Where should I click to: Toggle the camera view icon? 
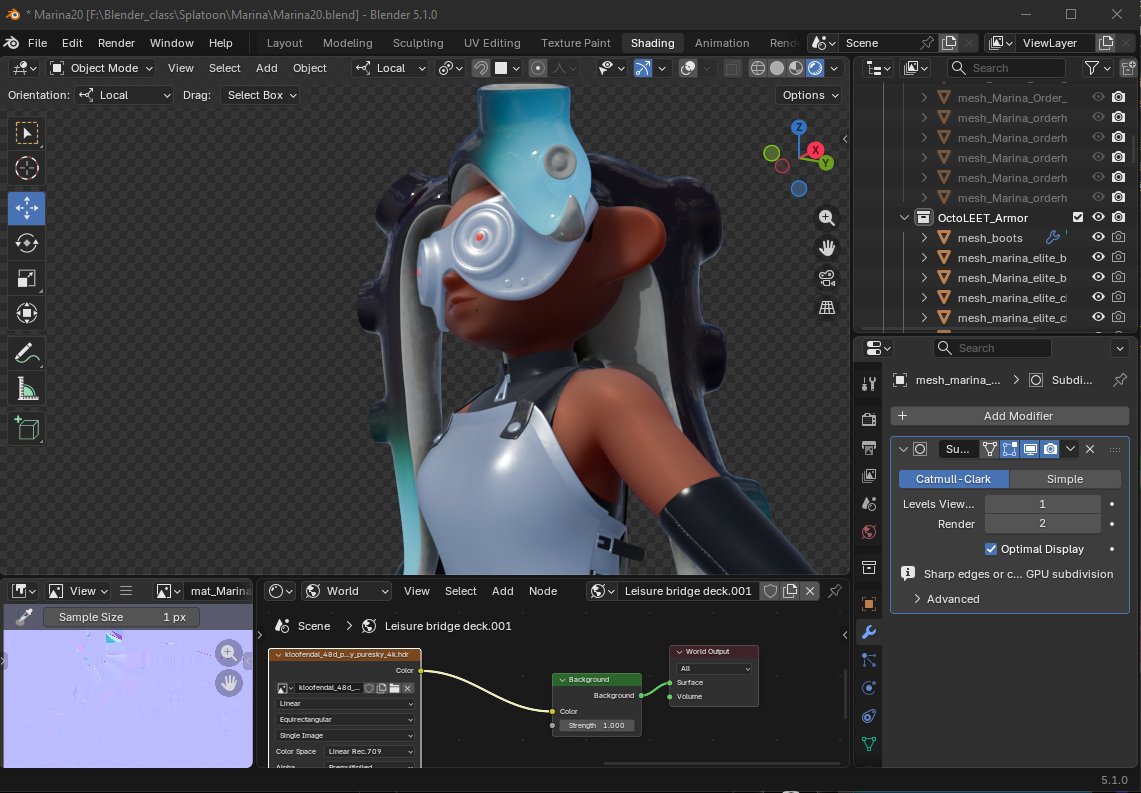[x=827, y=278]
